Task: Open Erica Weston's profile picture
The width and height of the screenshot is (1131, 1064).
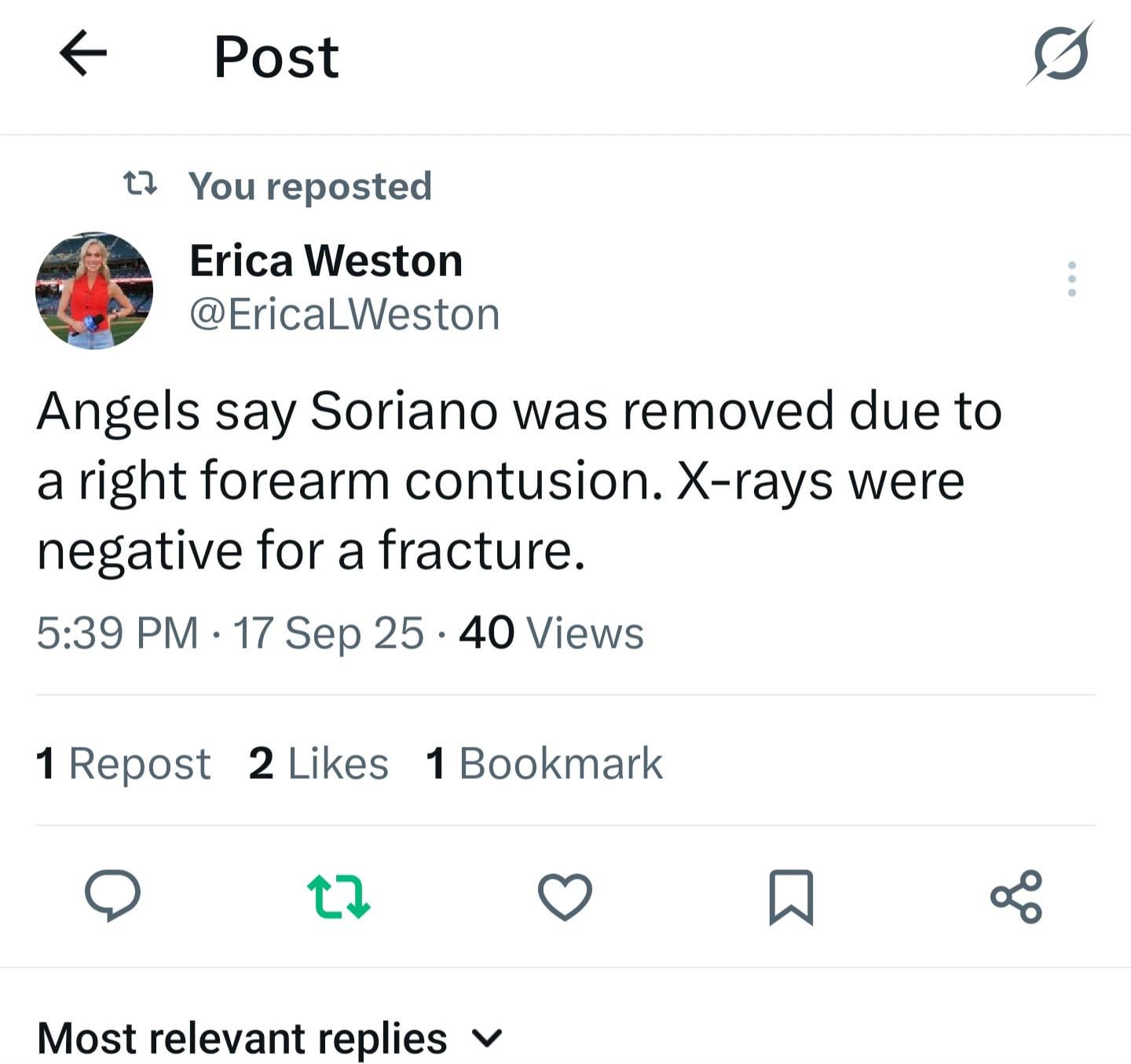Action: click(94, 291)
